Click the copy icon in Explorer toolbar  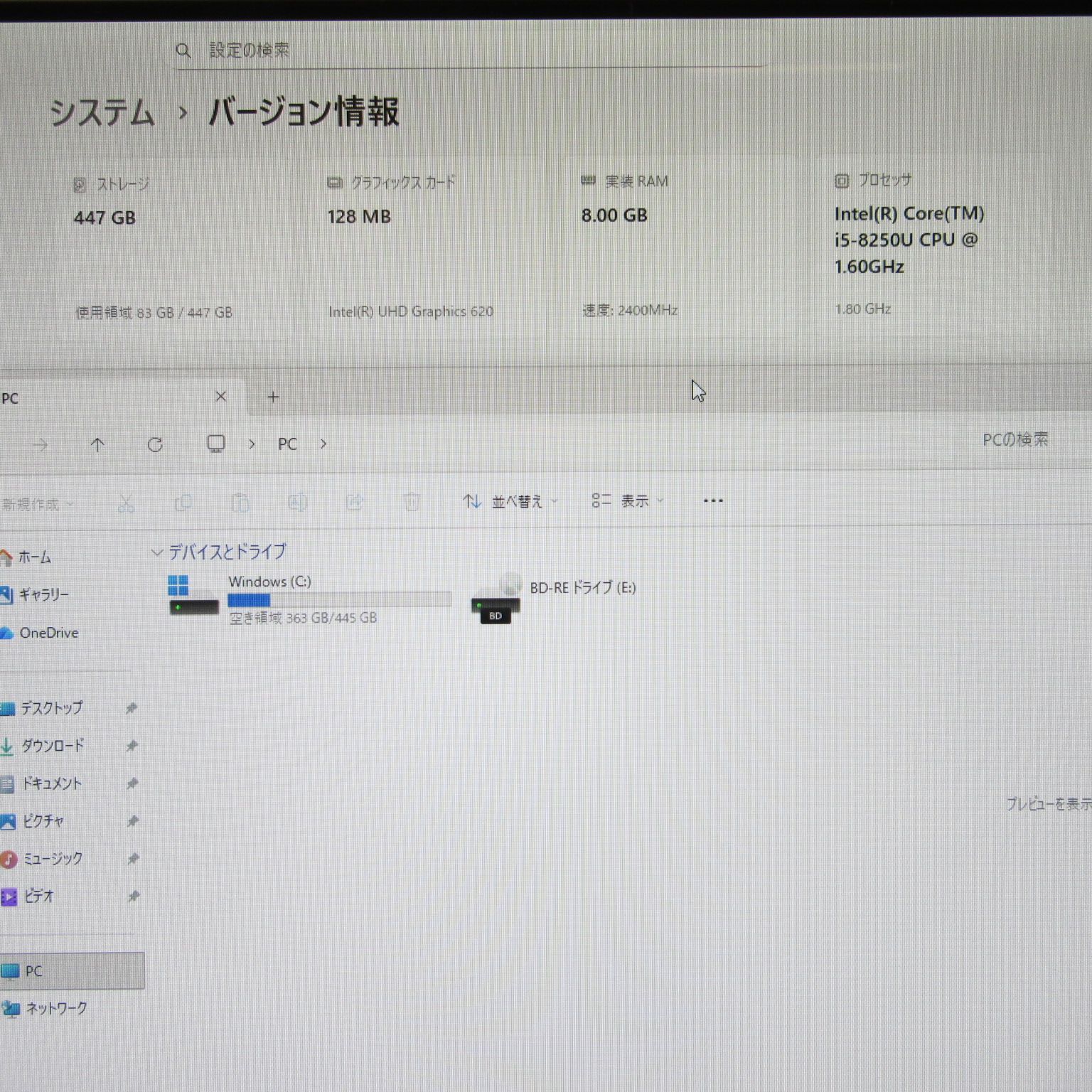tap(183, 503)
